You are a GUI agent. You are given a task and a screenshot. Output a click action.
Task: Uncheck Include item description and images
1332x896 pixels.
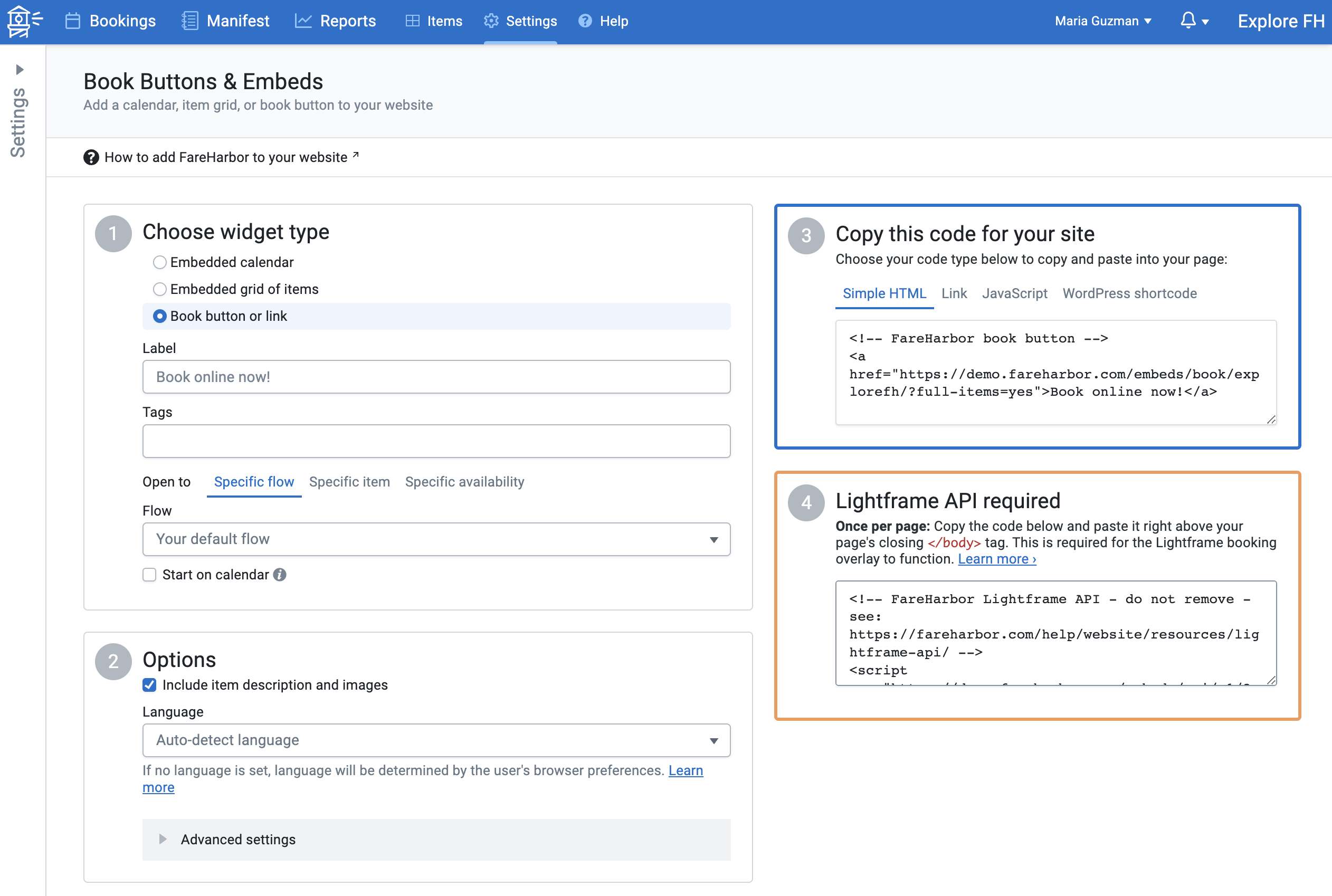point(150,685)
